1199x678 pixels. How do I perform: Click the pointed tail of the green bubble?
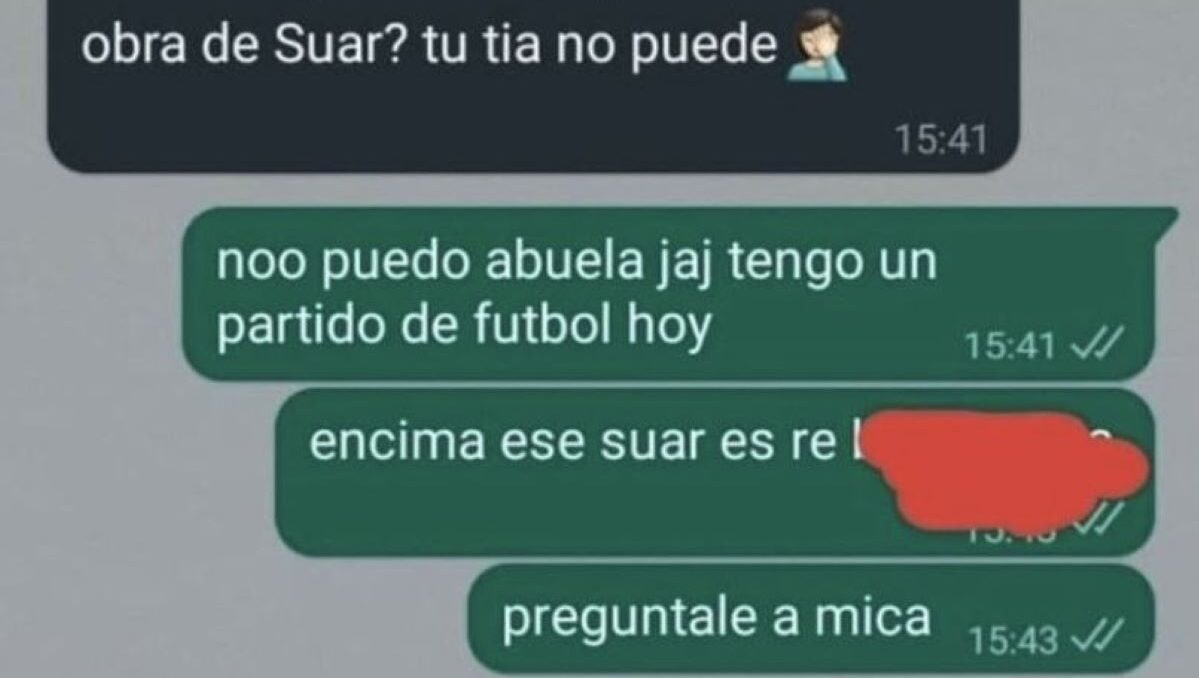pyautogui.click(x=1166, y=222)
